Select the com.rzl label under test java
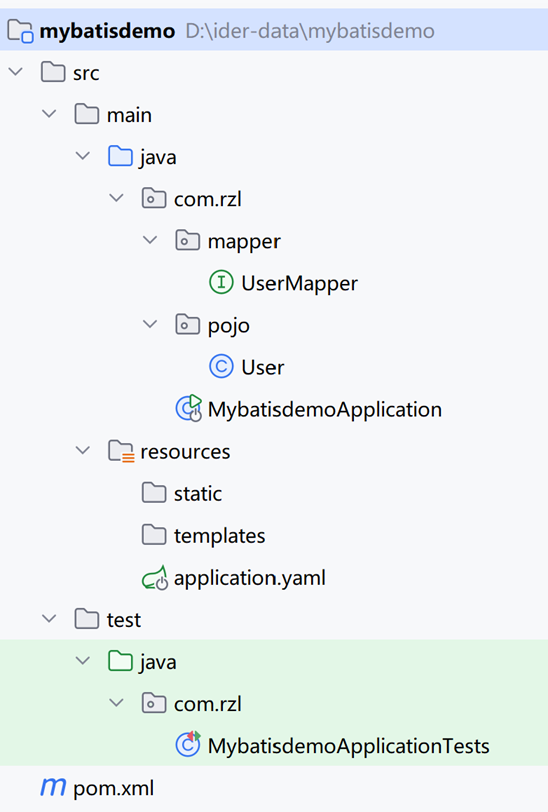Screen dimensions: 548x812 (x=208, y=704)
